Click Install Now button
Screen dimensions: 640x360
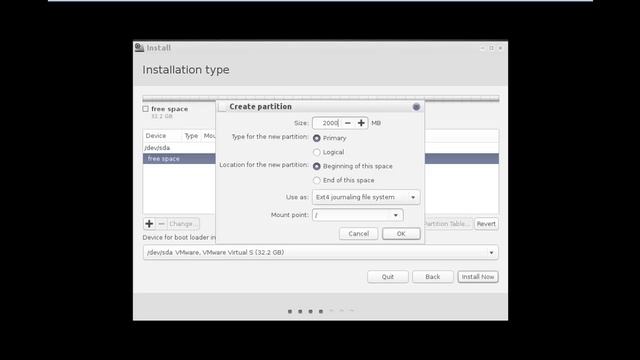[478, 277]
